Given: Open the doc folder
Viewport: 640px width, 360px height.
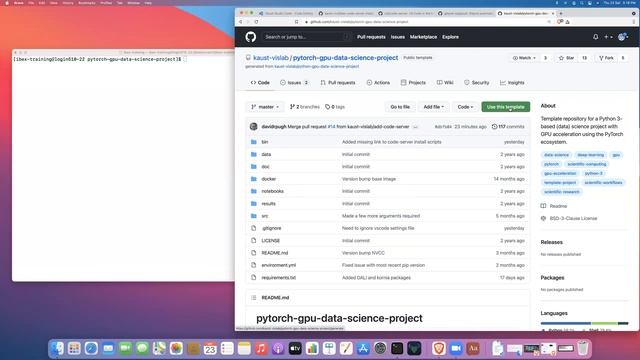Looking at the screenshot, I should click(265, 167).
